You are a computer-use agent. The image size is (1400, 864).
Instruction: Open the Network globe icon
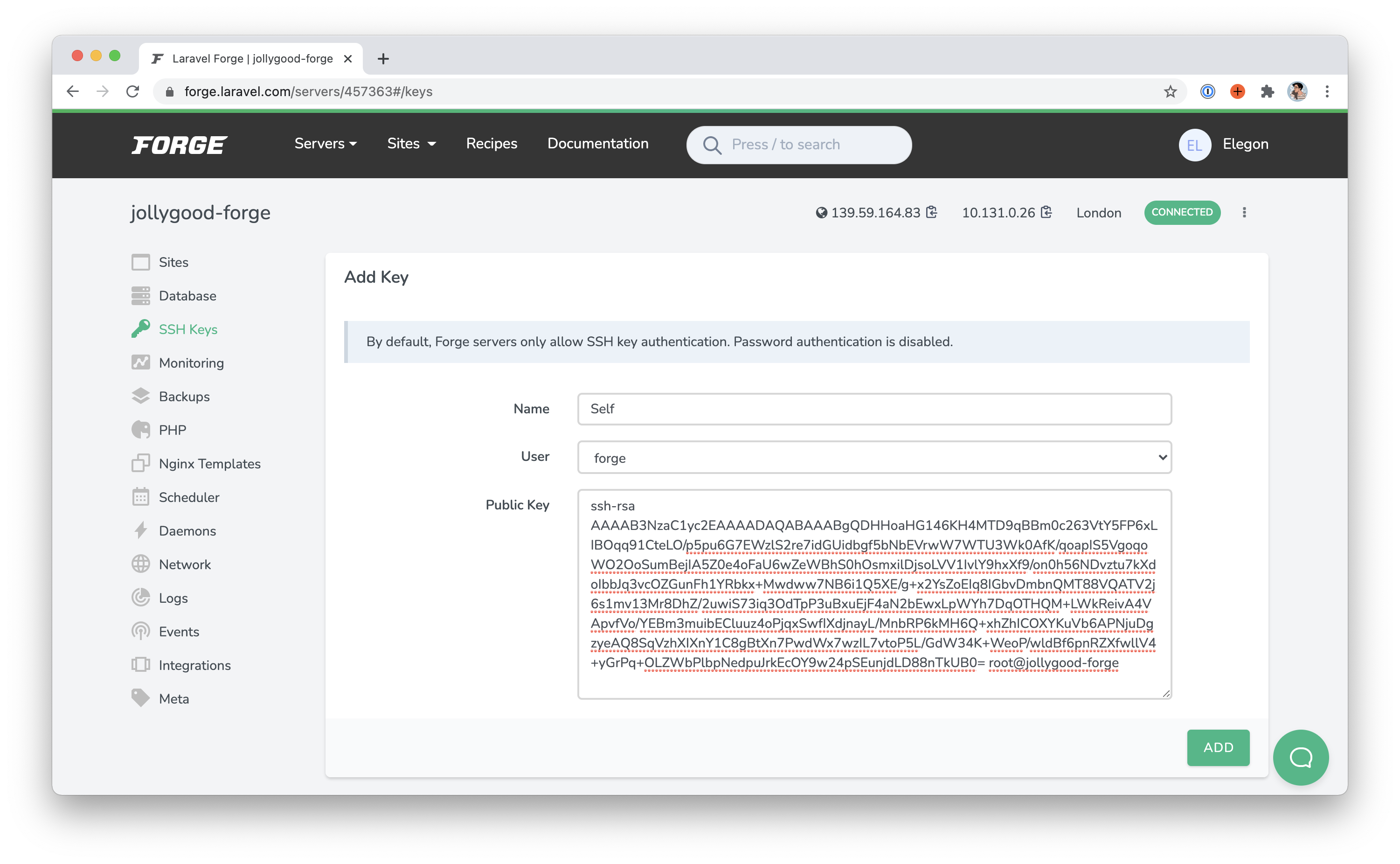click(140, 564)
